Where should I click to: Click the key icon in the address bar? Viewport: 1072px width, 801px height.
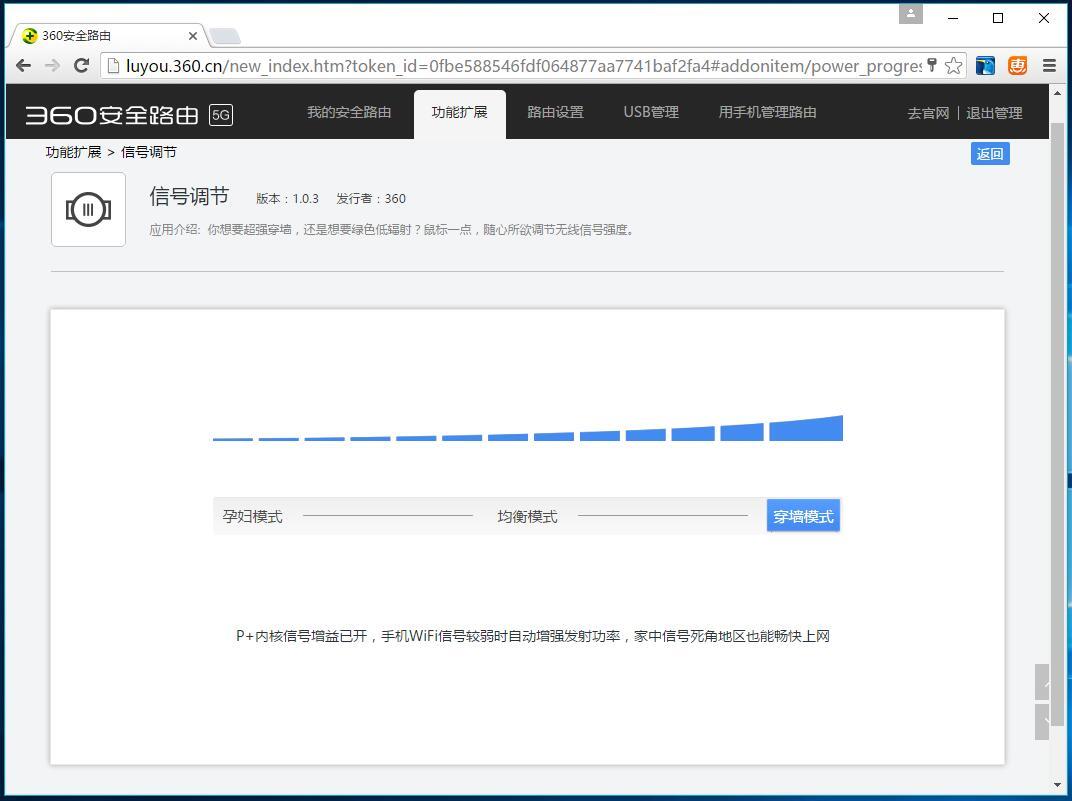932,65
